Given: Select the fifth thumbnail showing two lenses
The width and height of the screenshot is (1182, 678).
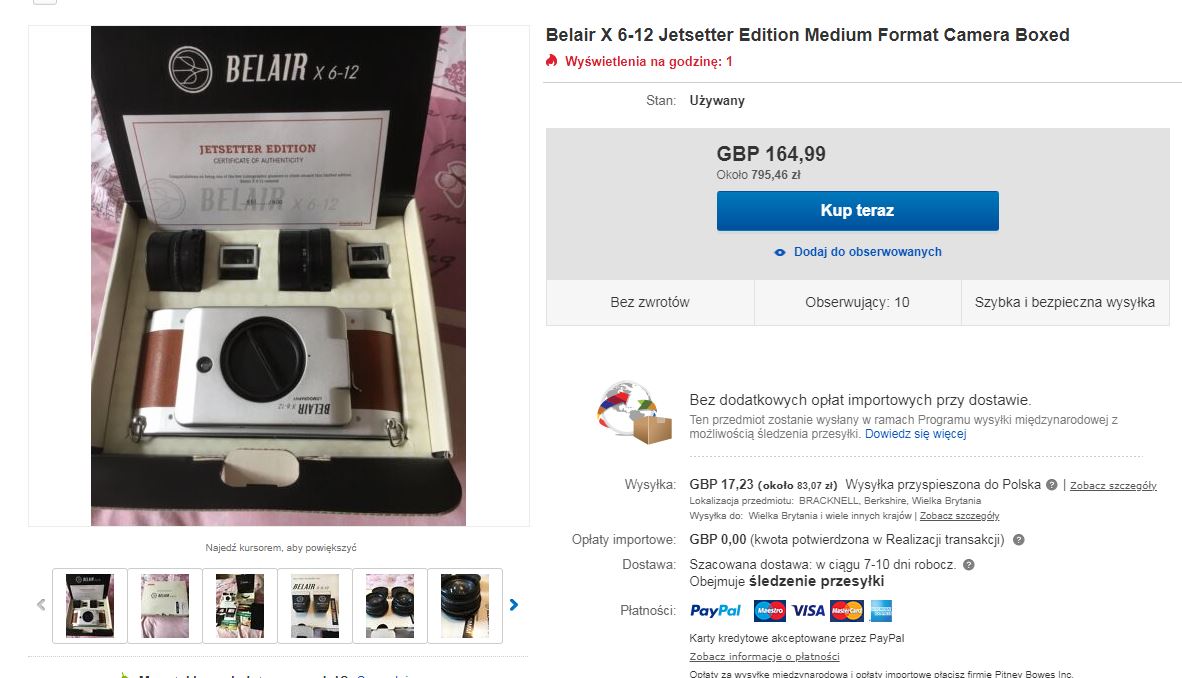Looking at the screenshot, I should click(x=390, y=605).
